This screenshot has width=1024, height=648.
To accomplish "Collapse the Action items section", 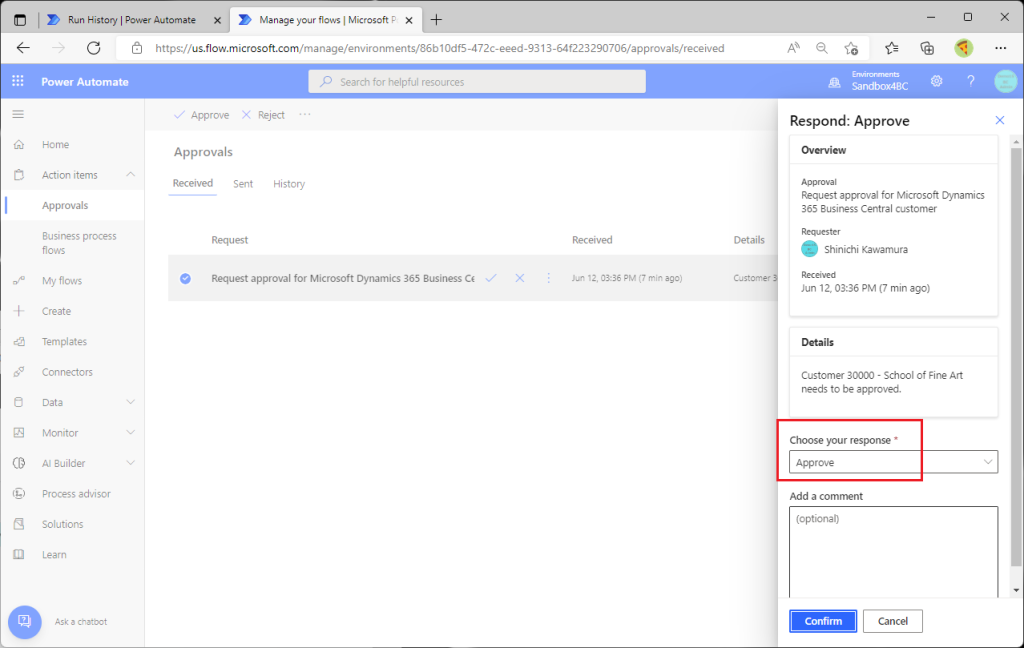I will point(131,174).
